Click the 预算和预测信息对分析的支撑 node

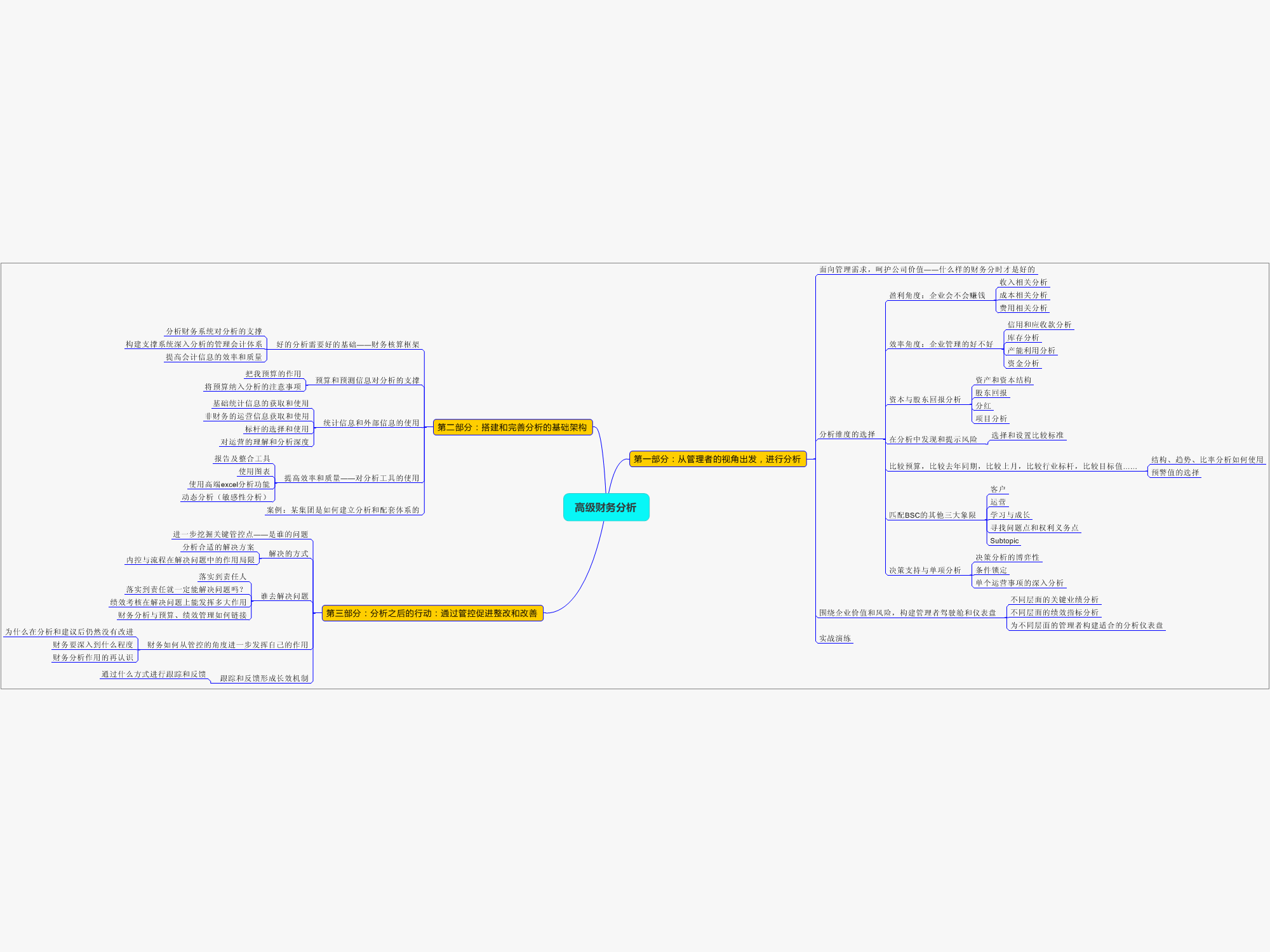click(x=368, y=381)
